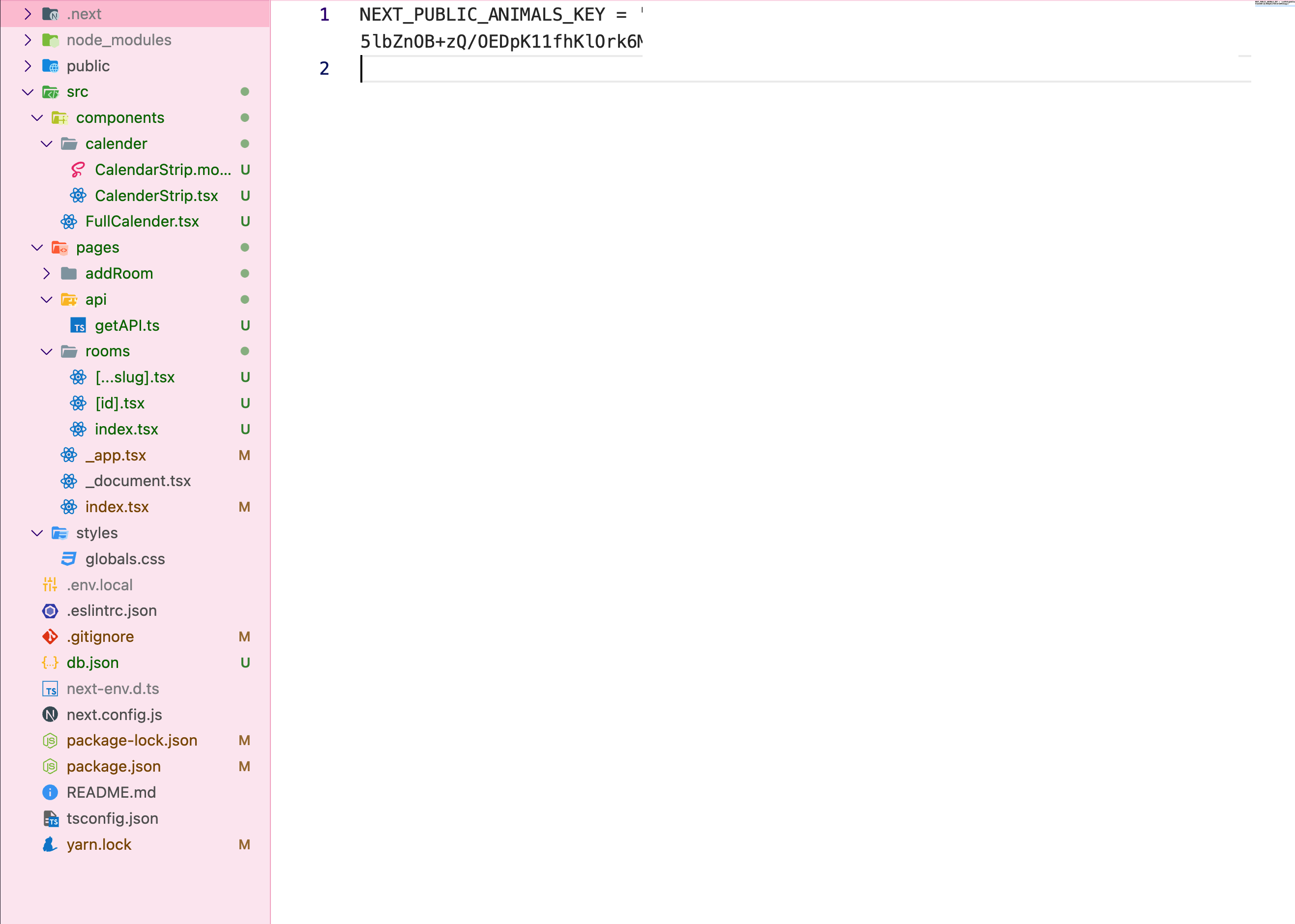Click the ESLint icon for .eslintrc.json
Viewport: 1295px width, 924px height.
click(x=50, y=611)
